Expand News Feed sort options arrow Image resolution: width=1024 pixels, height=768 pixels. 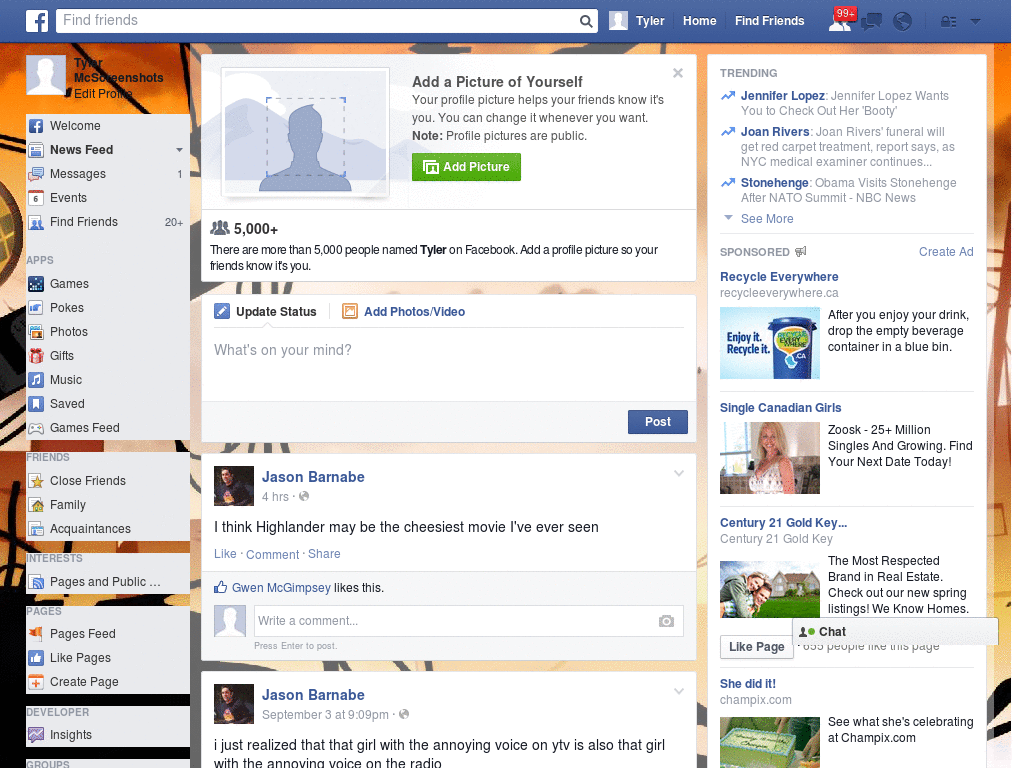(179, 150)
